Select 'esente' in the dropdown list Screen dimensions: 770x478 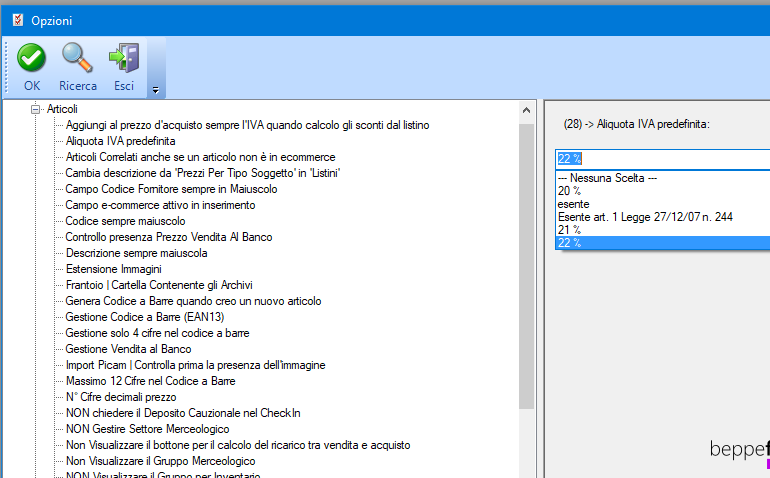click(x=573, y=204)
